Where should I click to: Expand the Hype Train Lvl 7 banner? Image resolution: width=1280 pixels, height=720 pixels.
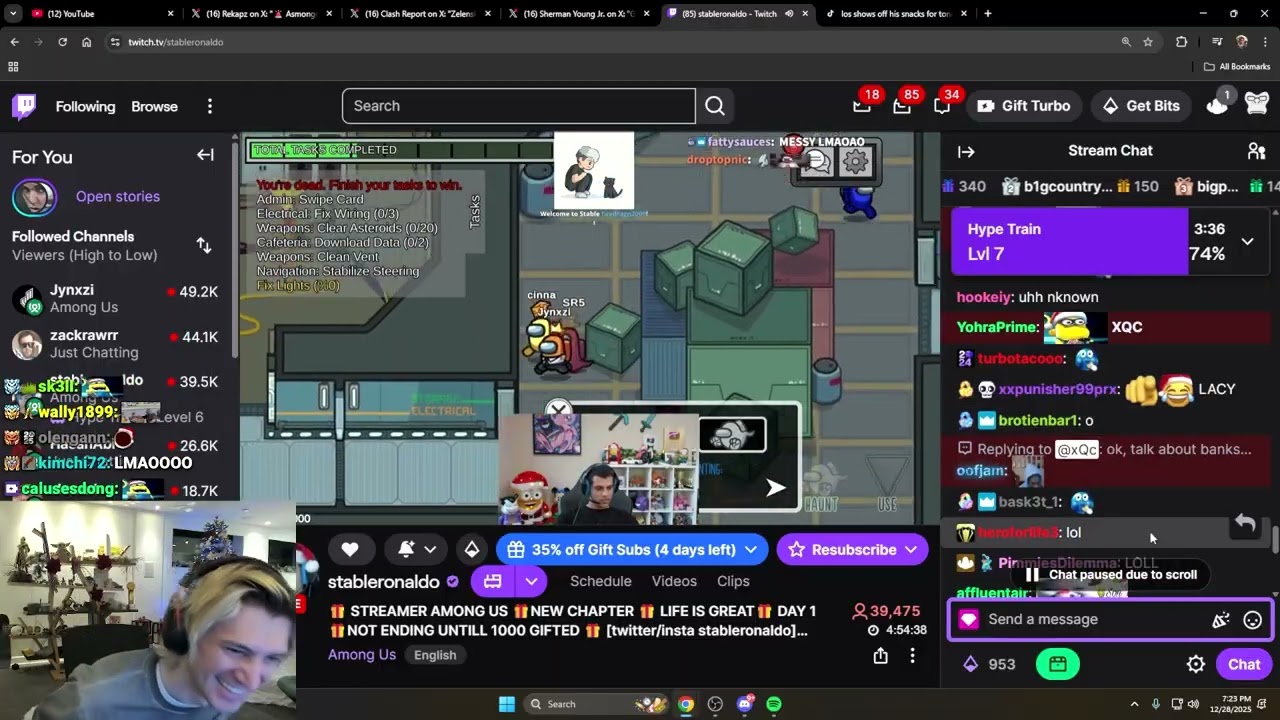click(x=1247, y=241)
